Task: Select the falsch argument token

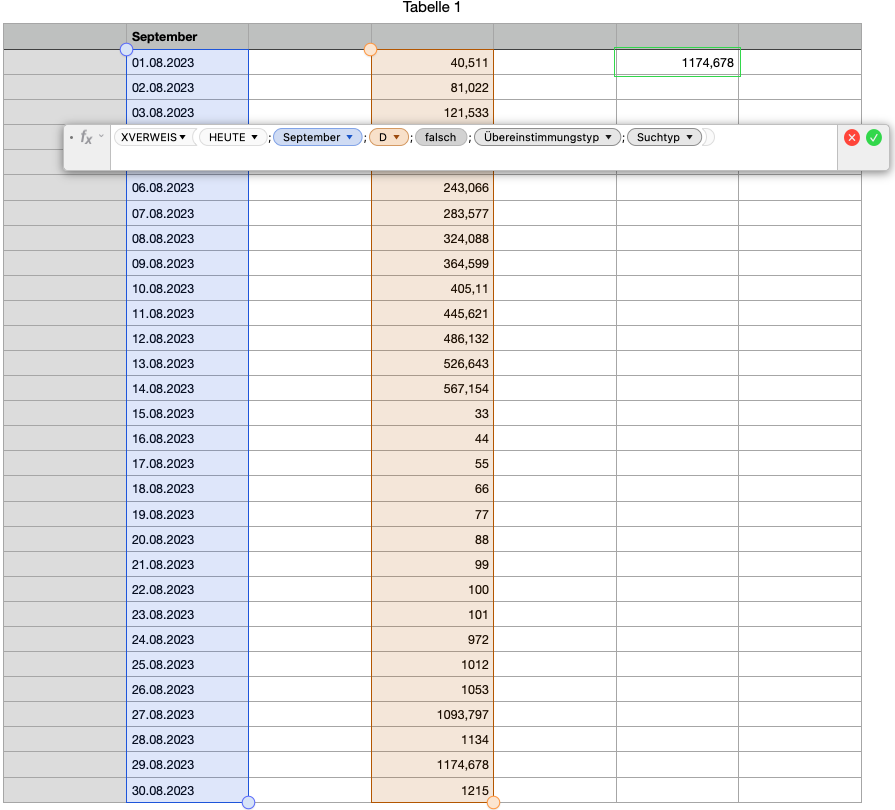Action: coord(440,137)
